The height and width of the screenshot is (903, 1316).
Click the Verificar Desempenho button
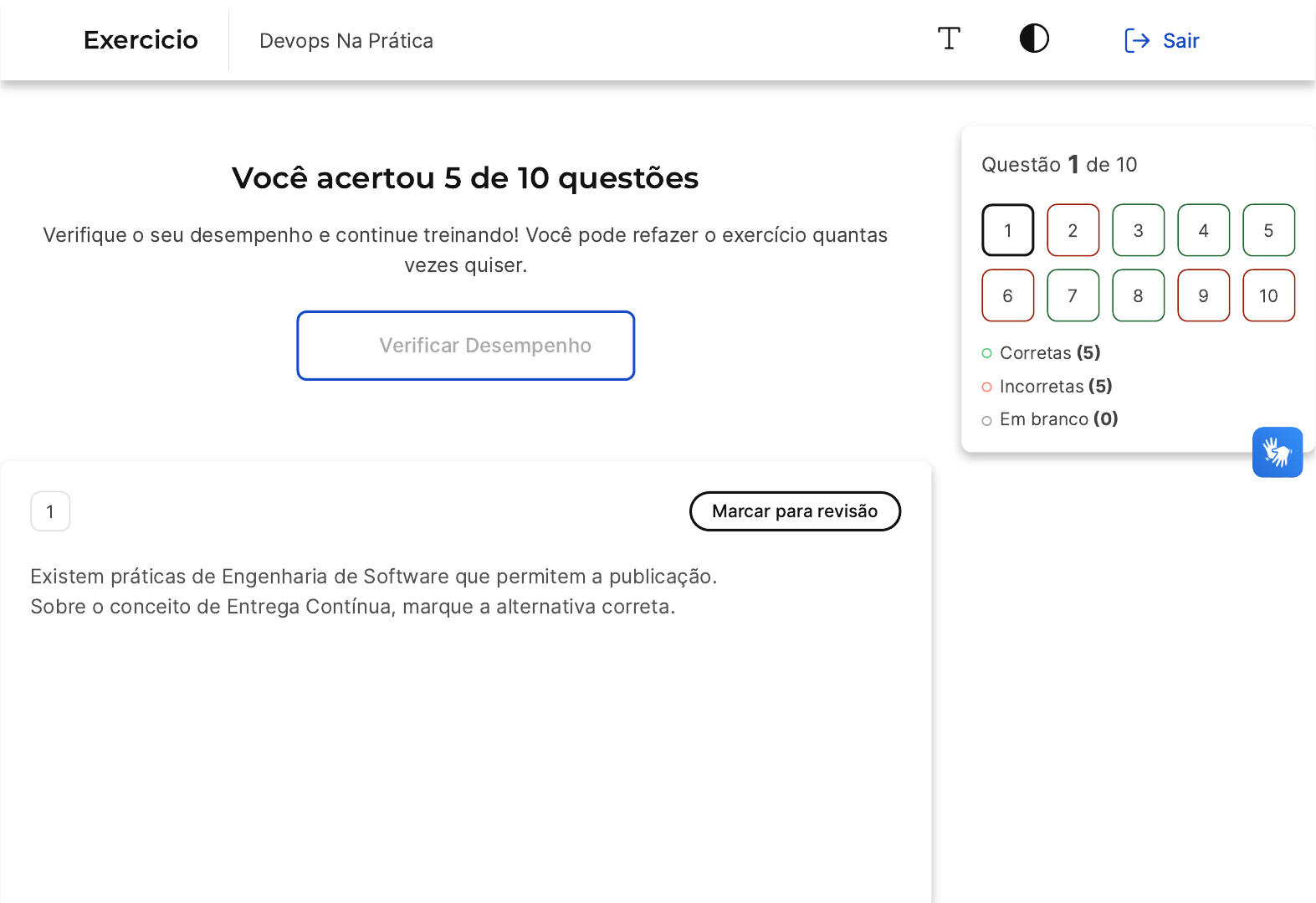coord(466,346)
